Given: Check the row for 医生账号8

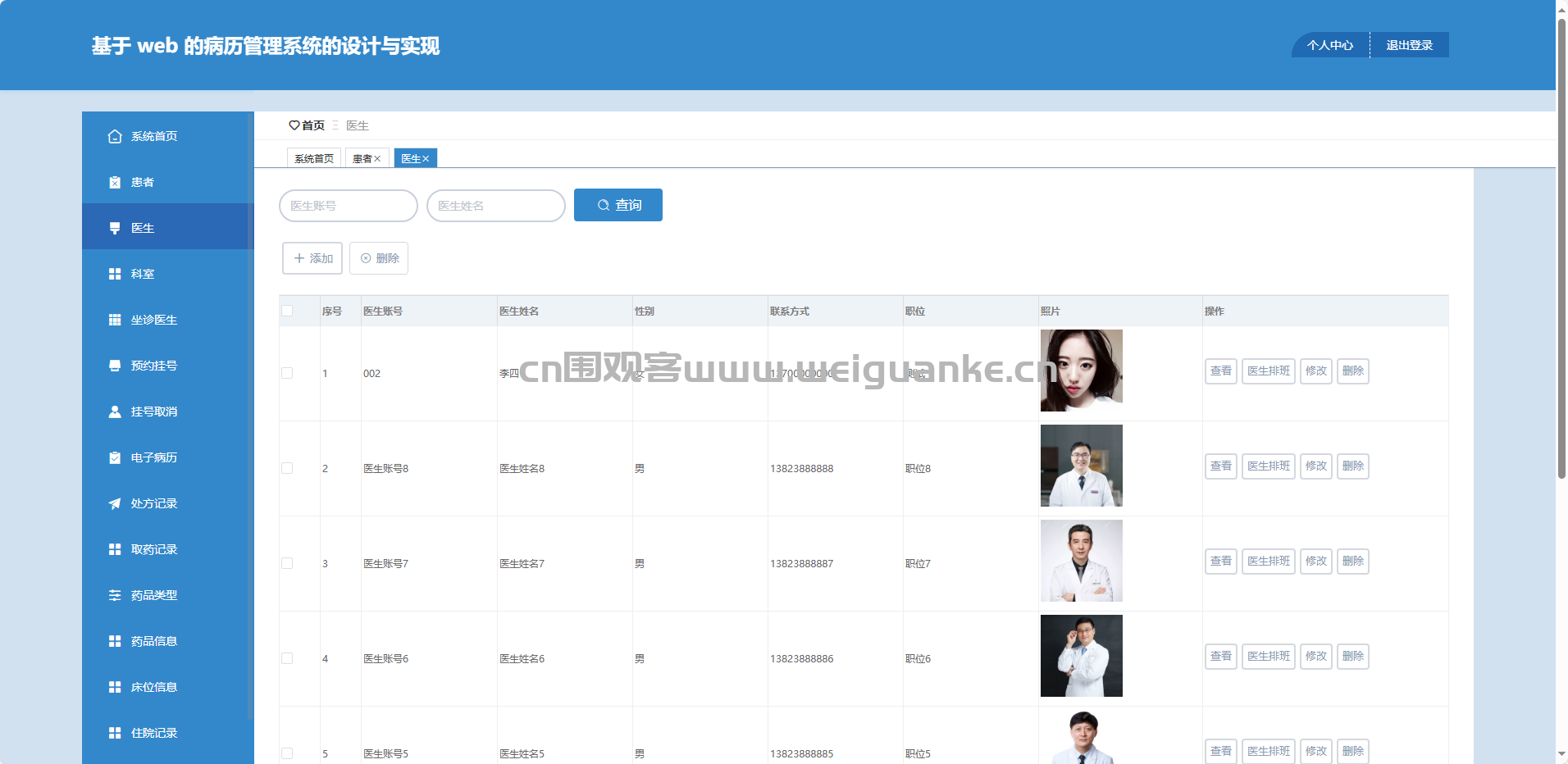Looking at the screenshot, I should (x=287, y=468).
